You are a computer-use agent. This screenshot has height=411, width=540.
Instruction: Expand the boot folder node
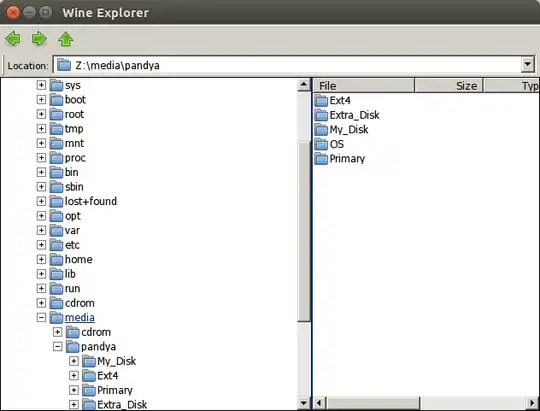pyautogui.click(x=41, y=99)
